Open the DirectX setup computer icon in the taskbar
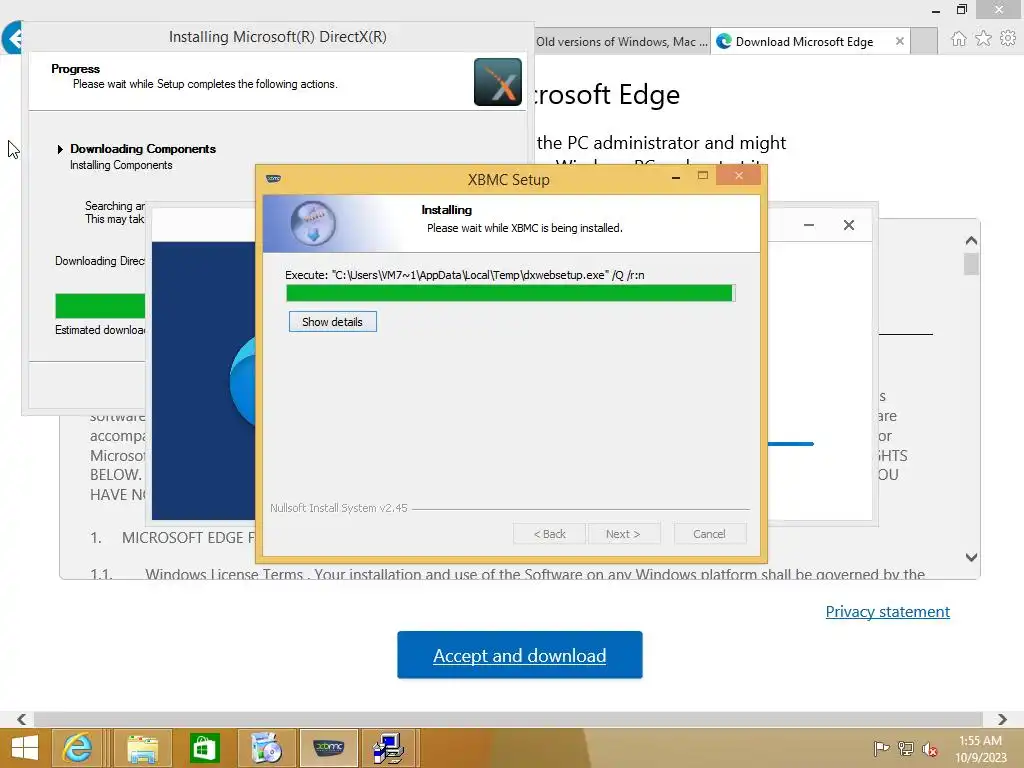 point(389,748)
